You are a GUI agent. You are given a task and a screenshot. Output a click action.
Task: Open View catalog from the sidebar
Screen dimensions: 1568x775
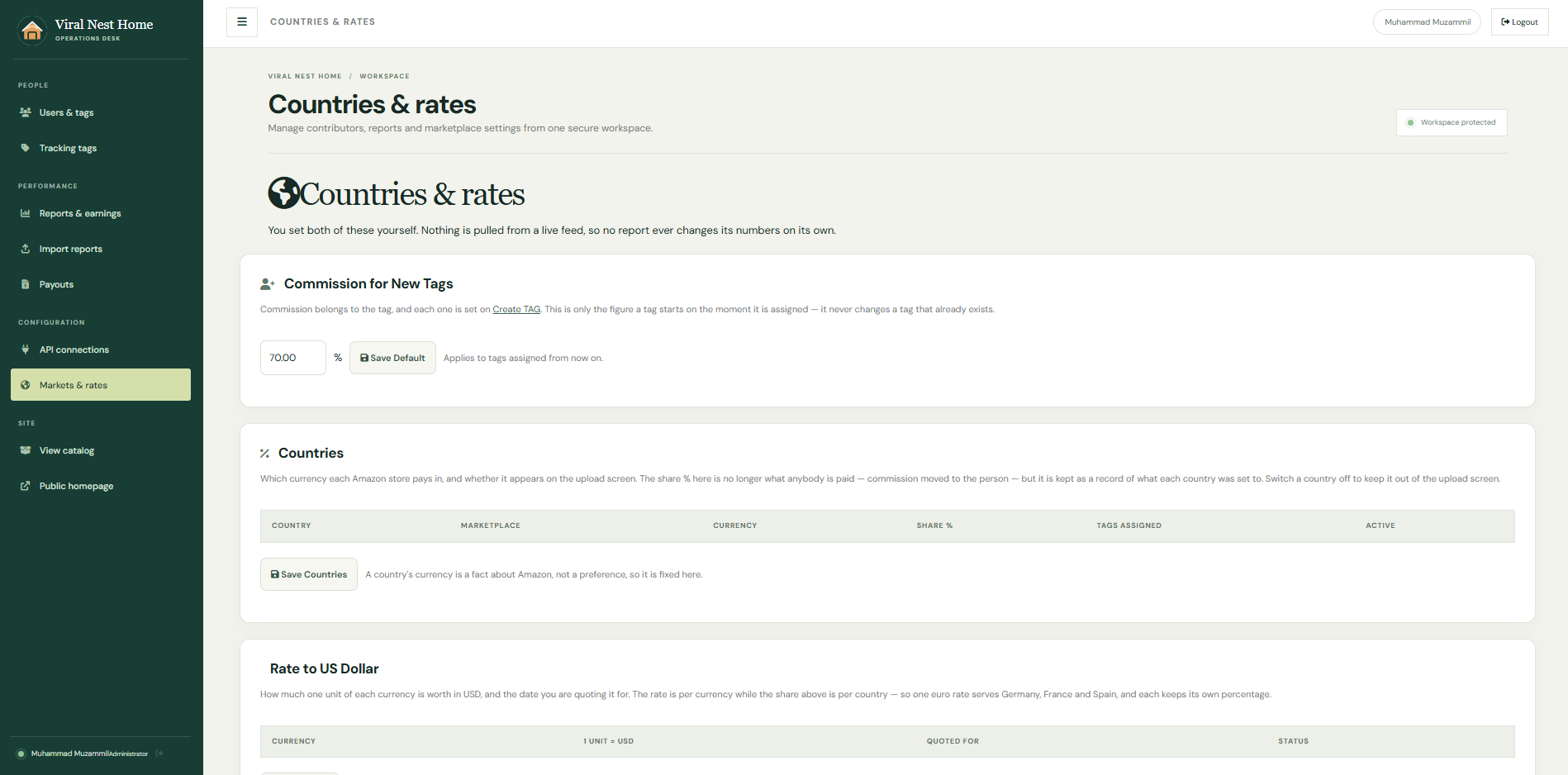tap(101, 450)
